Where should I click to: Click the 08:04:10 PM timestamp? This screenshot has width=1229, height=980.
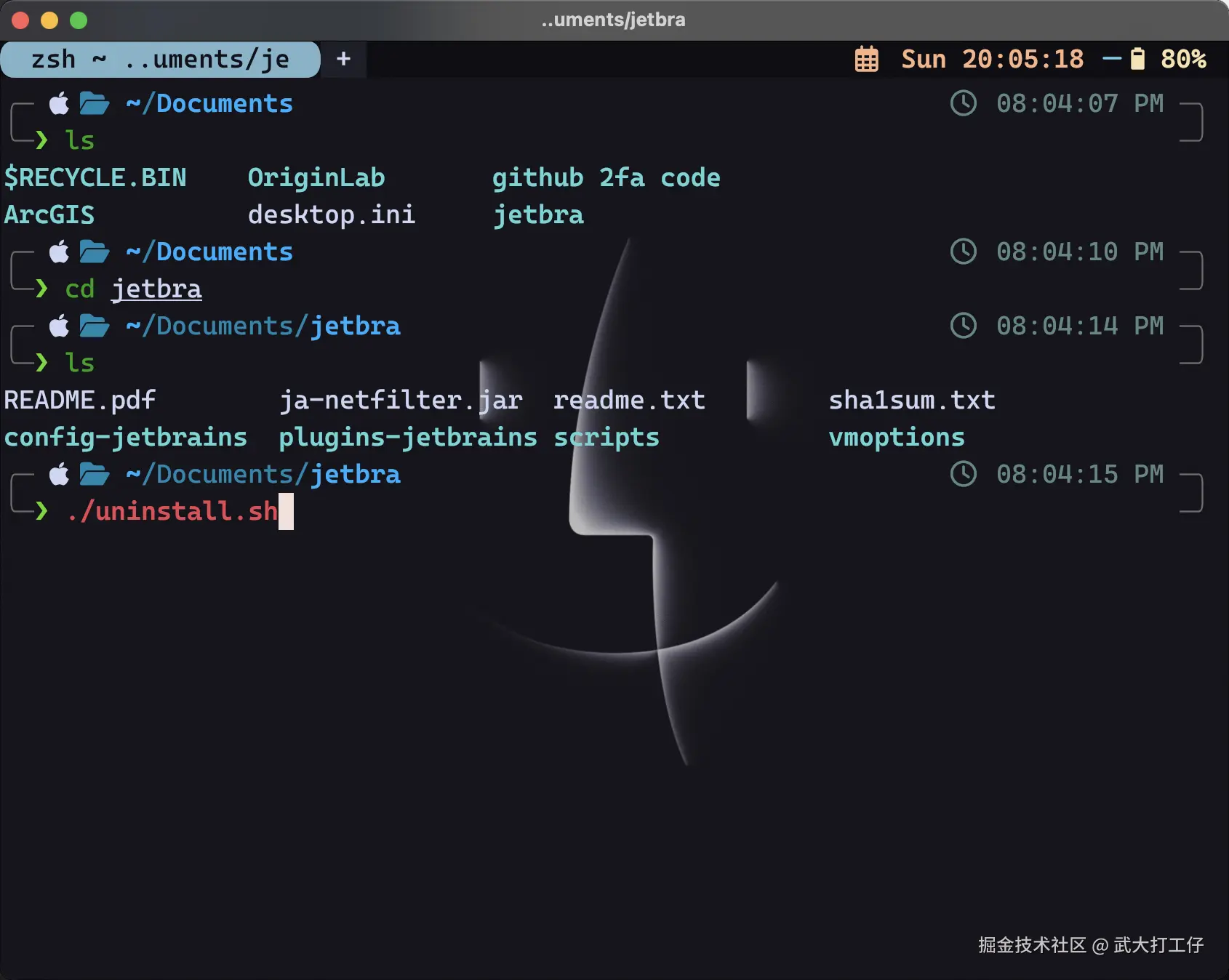[x=1080, y=252]
